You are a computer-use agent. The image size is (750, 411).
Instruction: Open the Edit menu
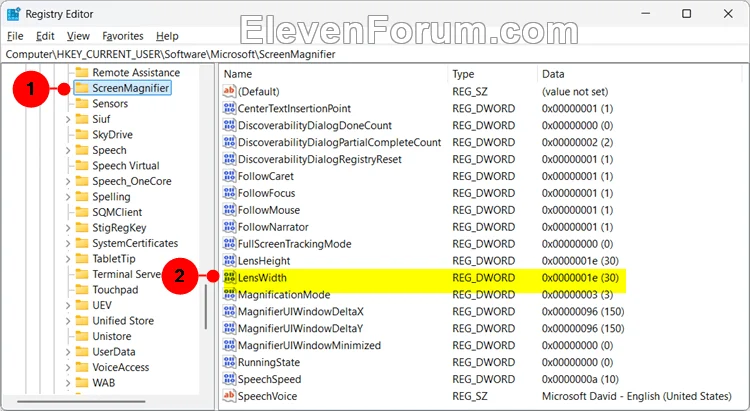[45, 36]
